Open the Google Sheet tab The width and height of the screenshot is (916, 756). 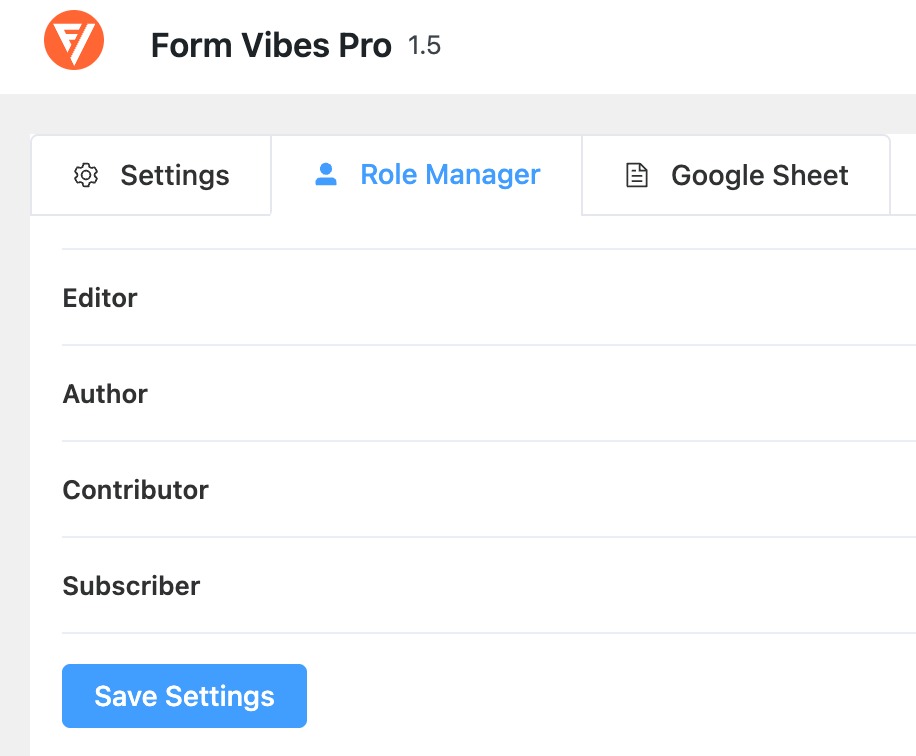pos(759,175)
